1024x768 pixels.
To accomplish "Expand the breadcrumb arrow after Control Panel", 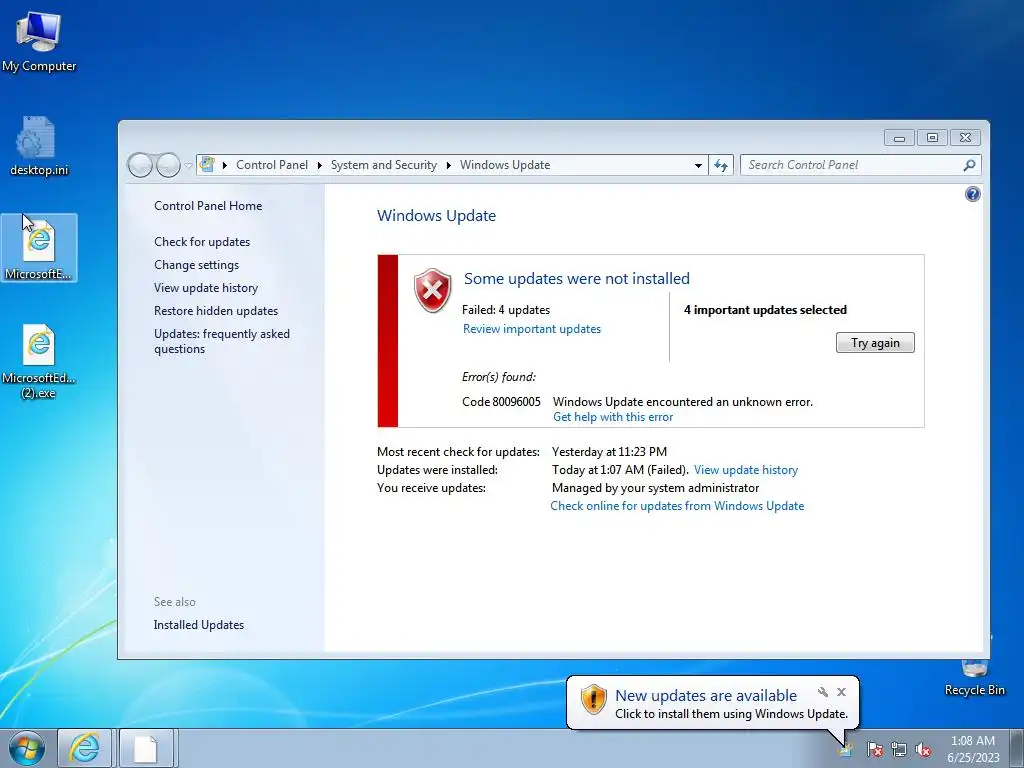I will (x=319, y=165).
